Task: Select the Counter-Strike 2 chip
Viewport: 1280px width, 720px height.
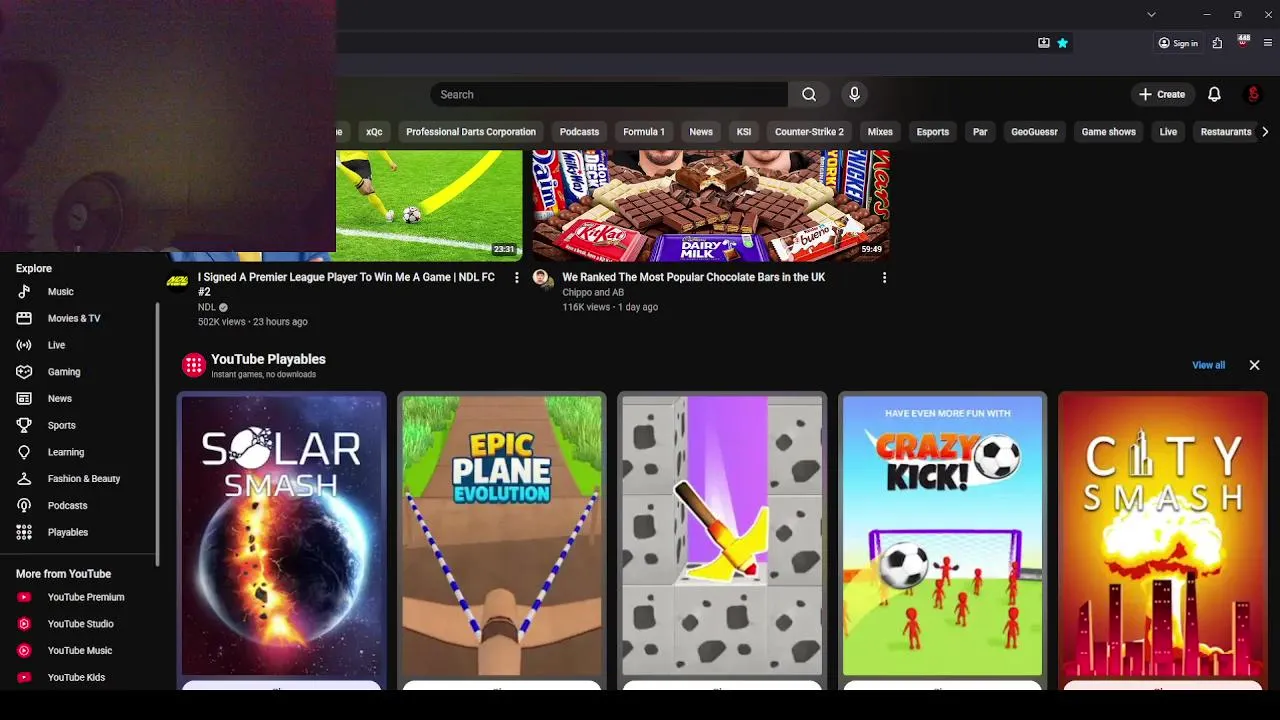Action: point(809,132)
